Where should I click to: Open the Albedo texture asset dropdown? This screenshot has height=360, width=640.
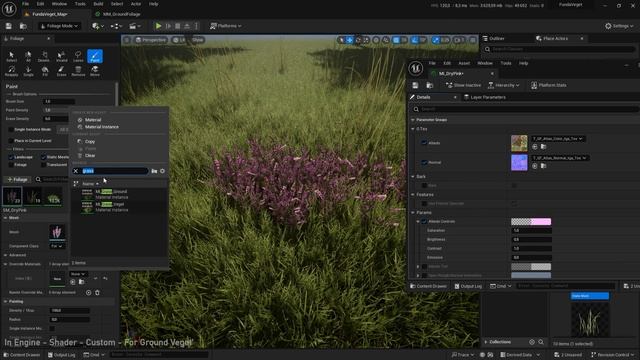[558, 139]
